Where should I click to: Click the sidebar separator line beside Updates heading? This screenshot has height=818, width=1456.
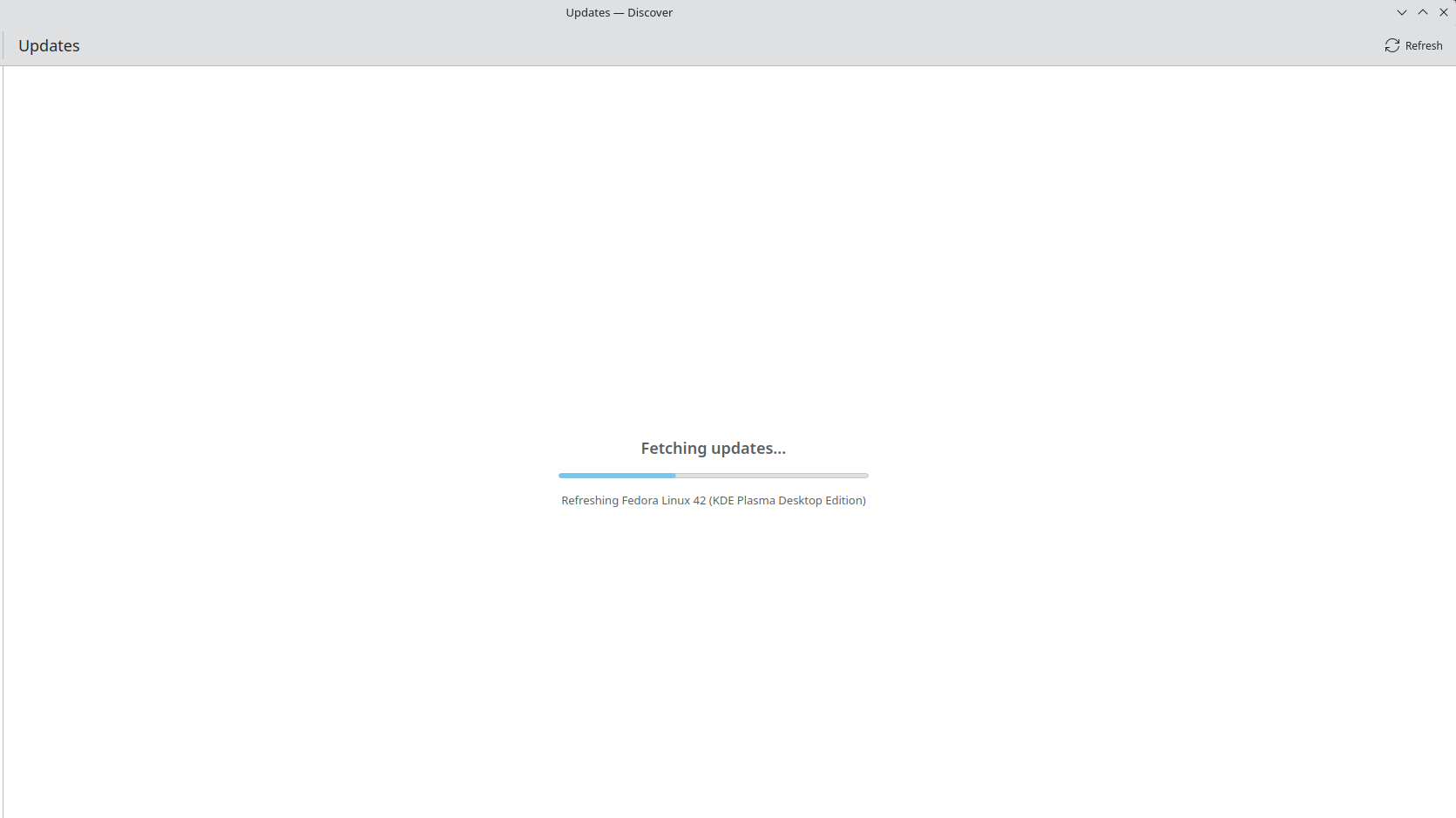pos(3,45)
